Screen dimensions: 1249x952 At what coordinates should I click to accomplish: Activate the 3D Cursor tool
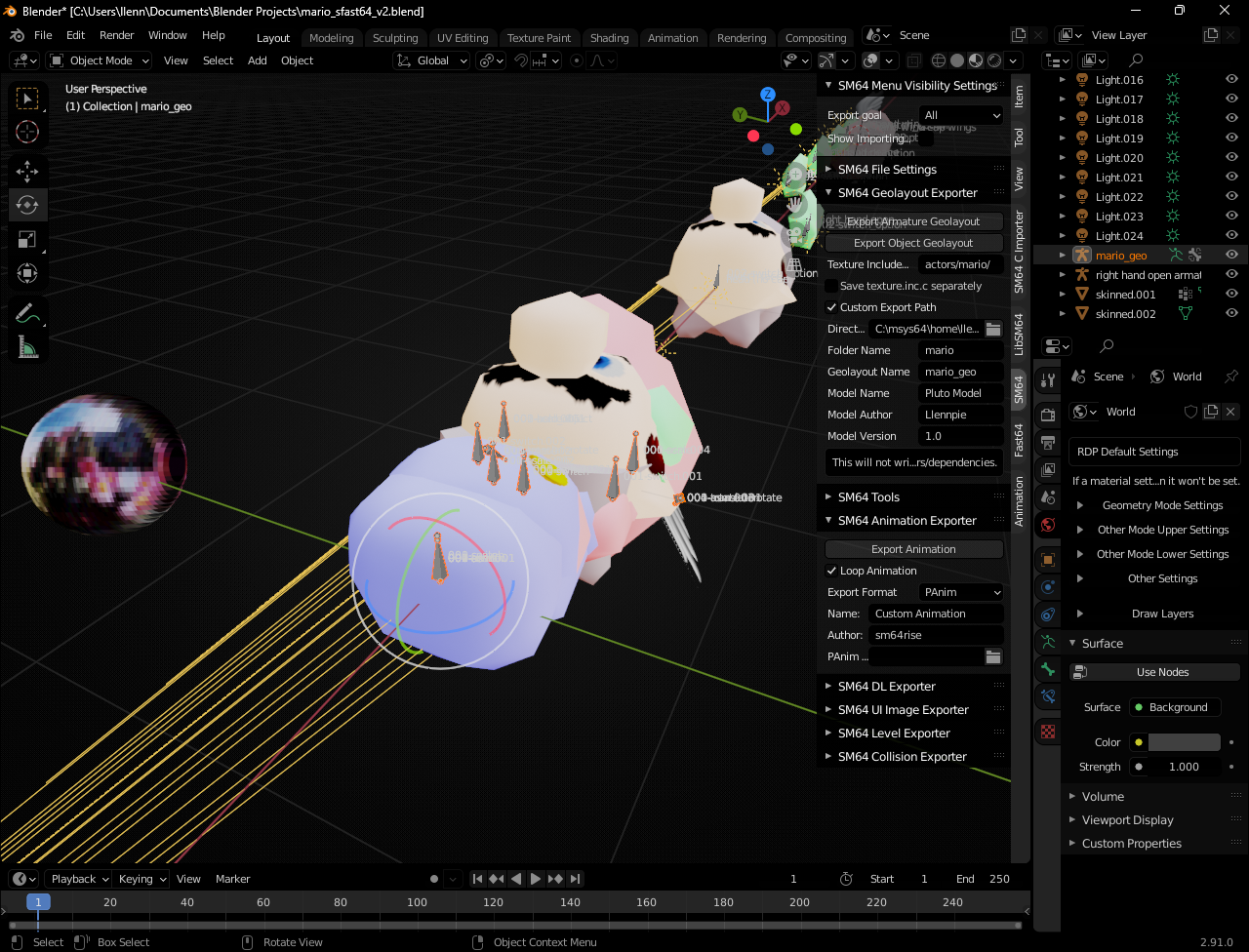click(x=27, y=132)
